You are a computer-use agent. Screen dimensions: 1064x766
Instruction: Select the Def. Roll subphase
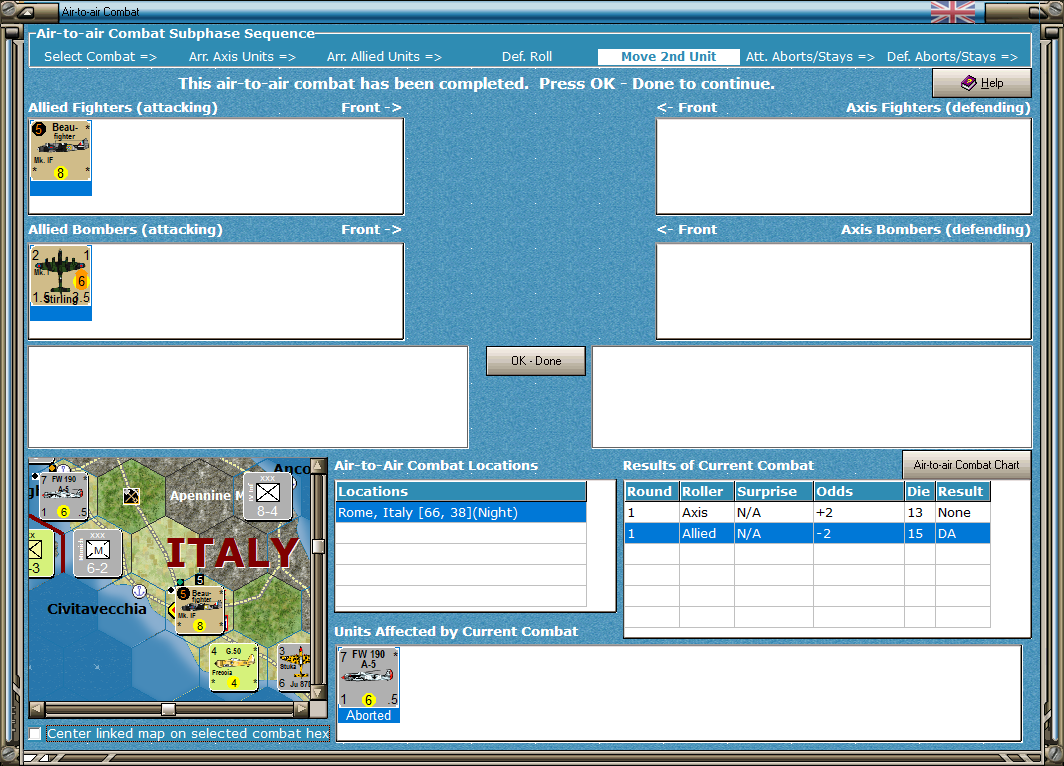(527, 57)
